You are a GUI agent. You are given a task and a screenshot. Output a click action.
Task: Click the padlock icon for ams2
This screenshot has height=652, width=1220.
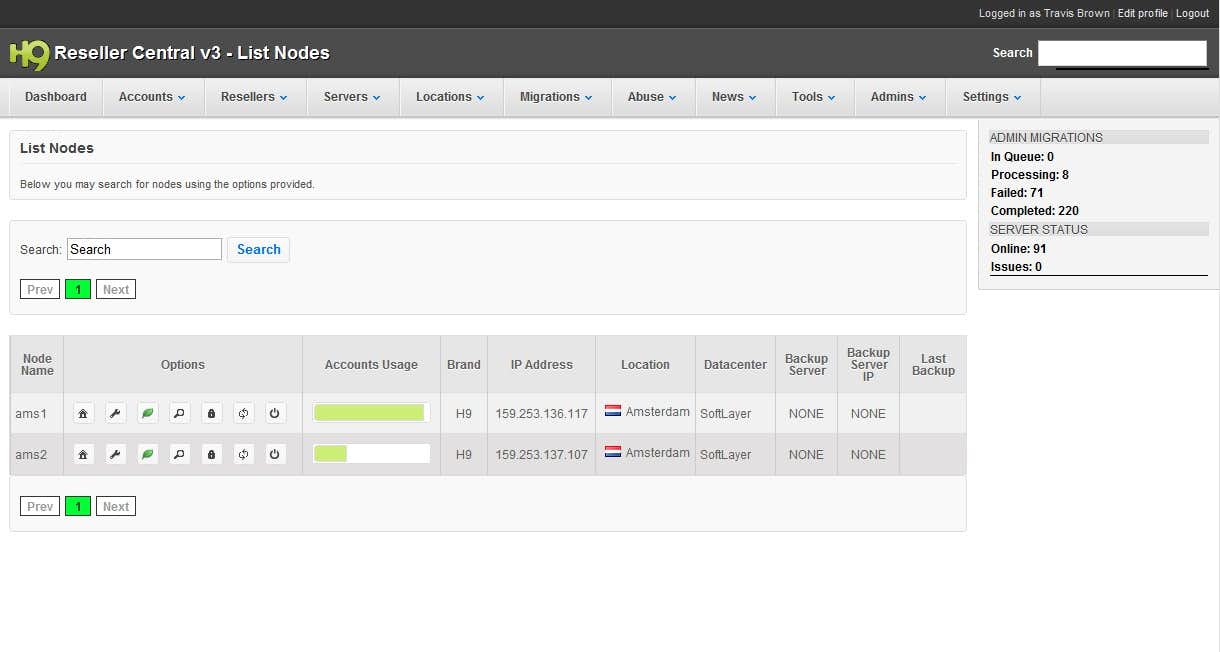(x=211, y=454)
